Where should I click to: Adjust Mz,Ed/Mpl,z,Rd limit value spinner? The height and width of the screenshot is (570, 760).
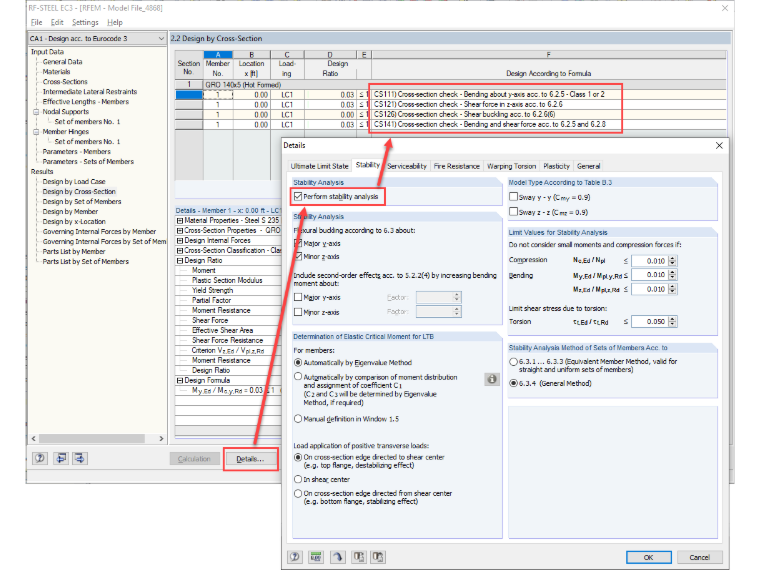[x=672, y=289]
